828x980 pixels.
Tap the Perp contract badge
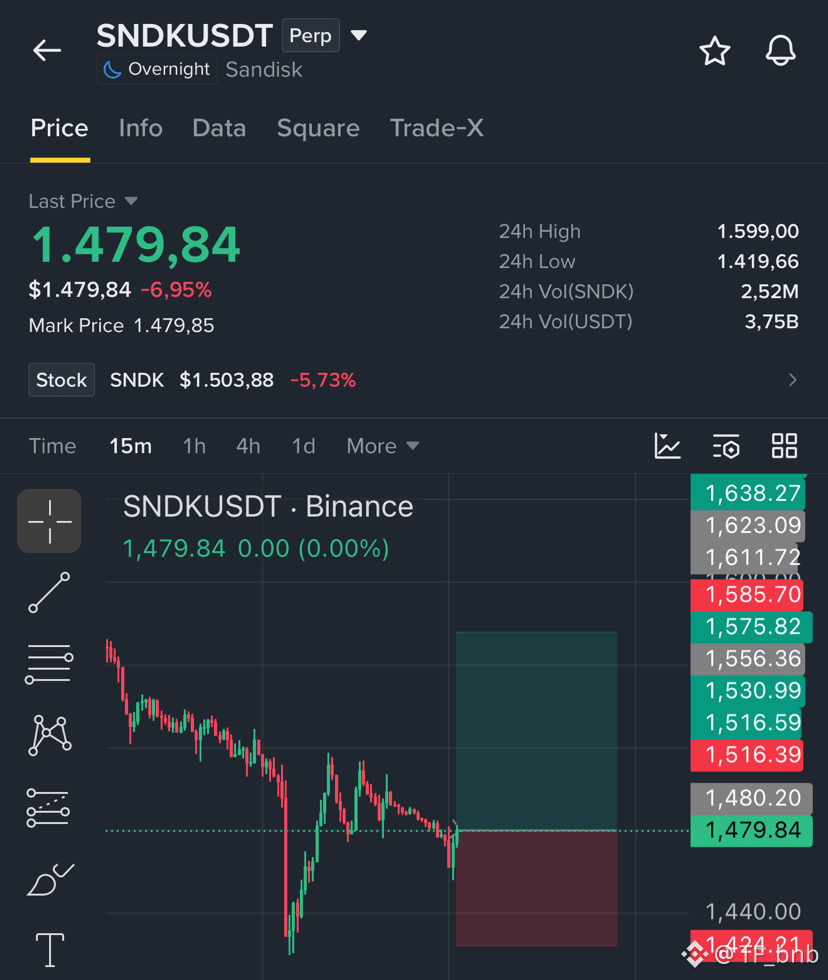coord(311,36)
